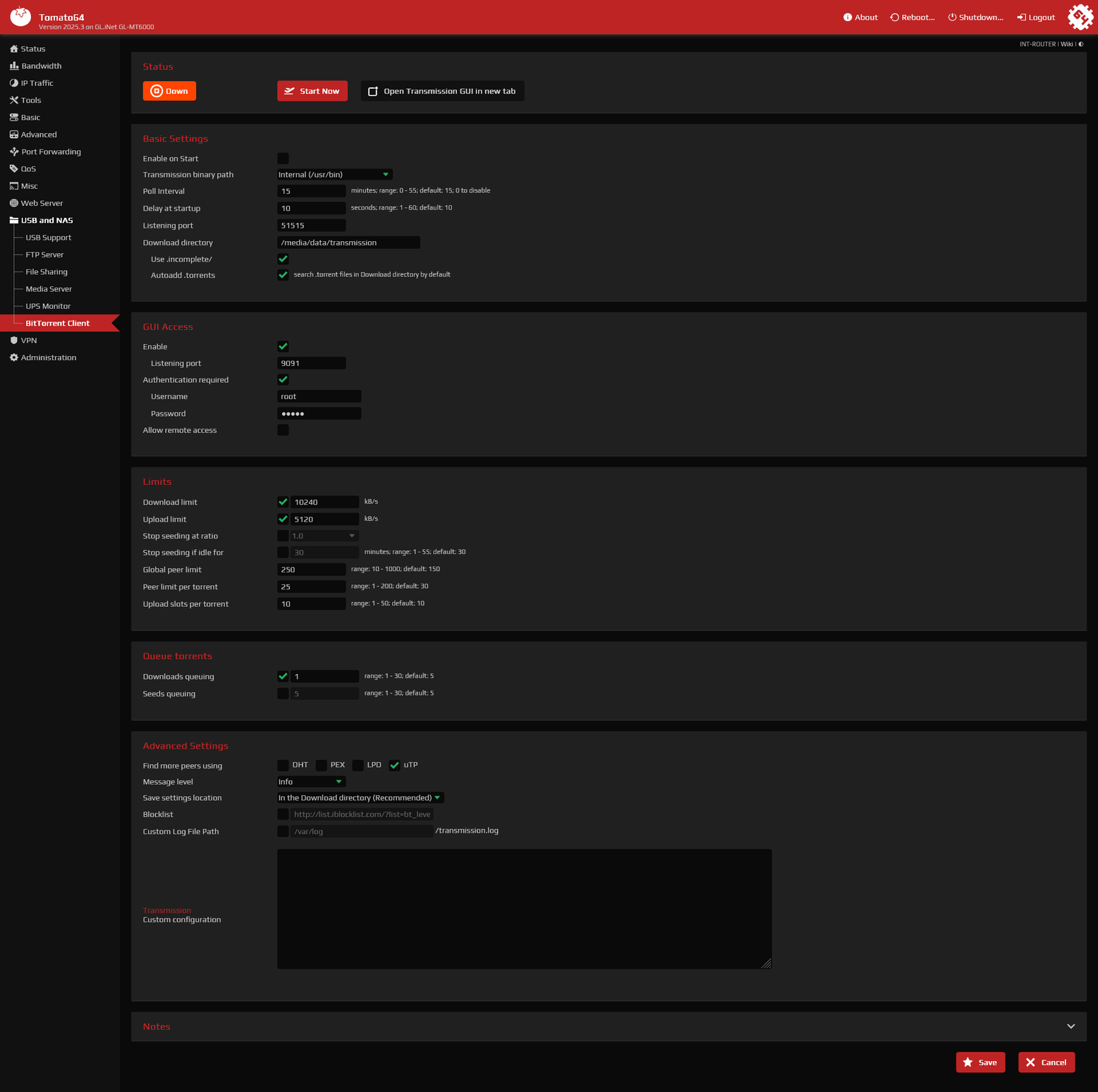Click the Cancel button

tap(1047, 1062)
